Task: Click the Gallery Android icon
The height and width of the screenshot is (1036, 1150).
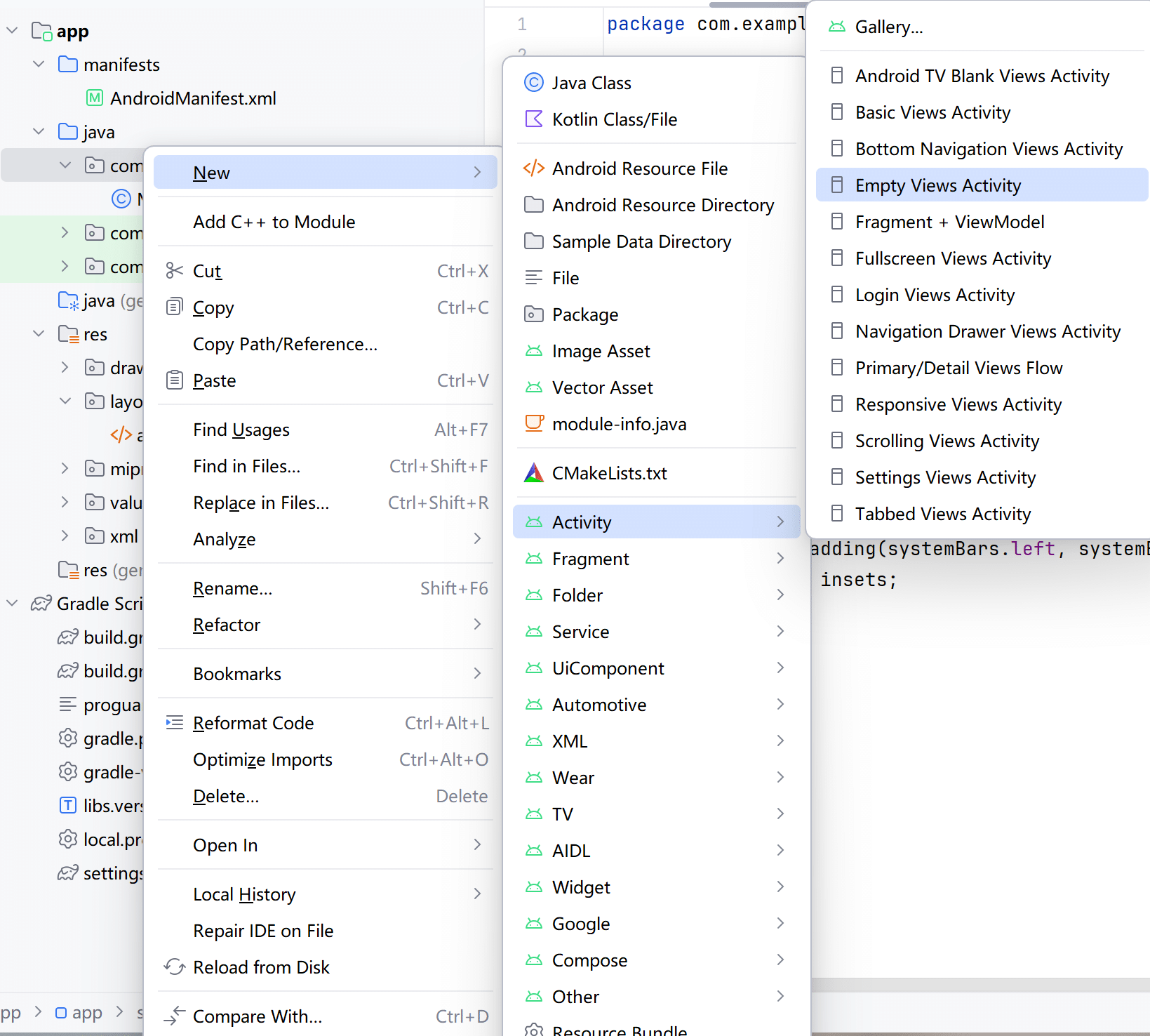Action: point(836,27)
